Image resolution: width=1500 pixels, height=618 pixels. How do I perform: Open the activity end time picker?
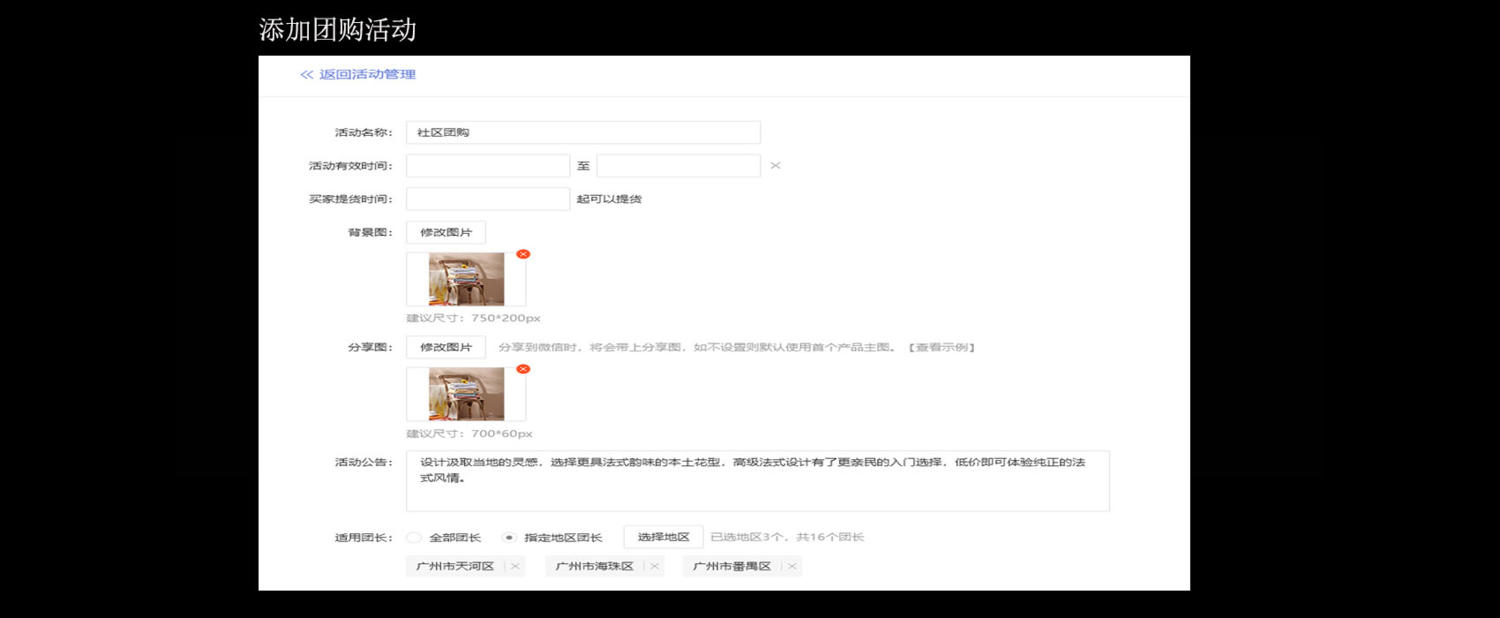(679, 166)
